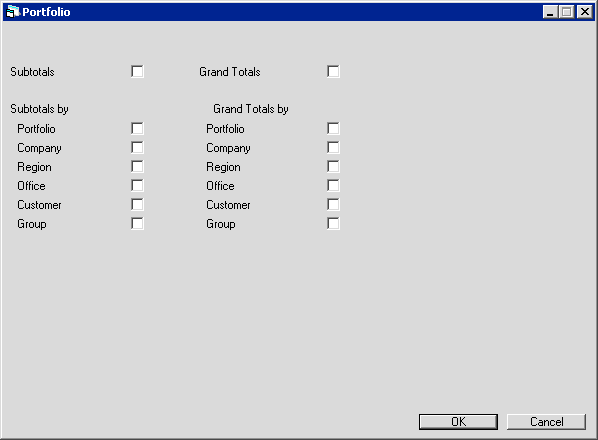Viewport: 598px width, 440px height.
Task: Check Office under Grand Totals by
Action: [x=333, y=186]
